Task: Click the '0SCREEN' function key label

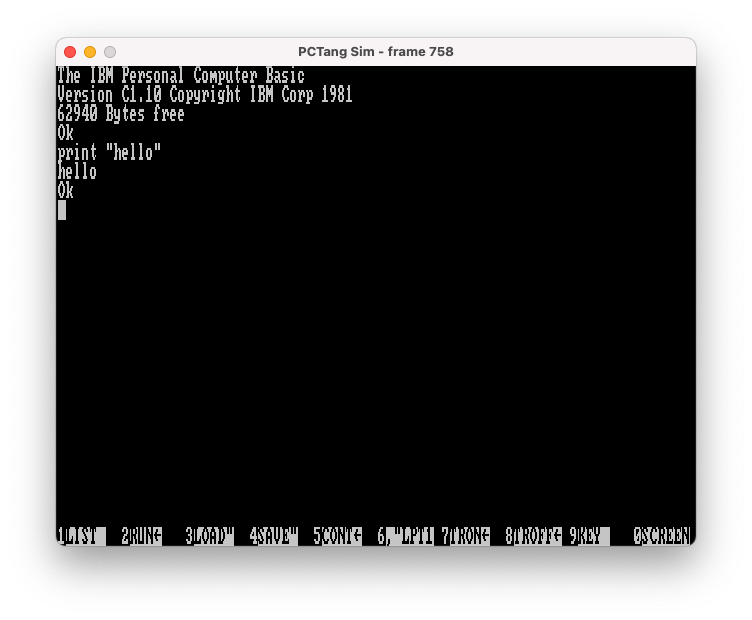Action: click(x=662, y=536)
